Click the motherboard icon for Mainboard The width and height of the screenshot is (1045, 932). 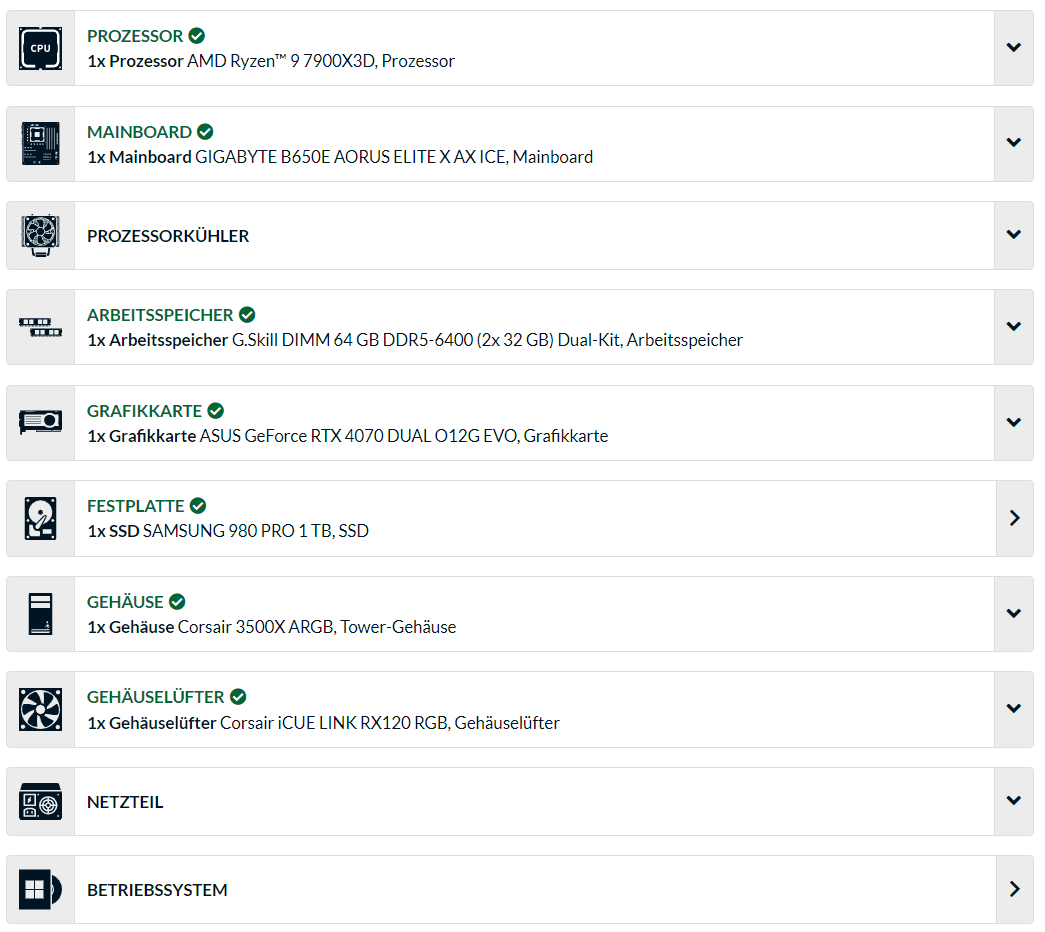pyautogui.click(x=41, y=143)
